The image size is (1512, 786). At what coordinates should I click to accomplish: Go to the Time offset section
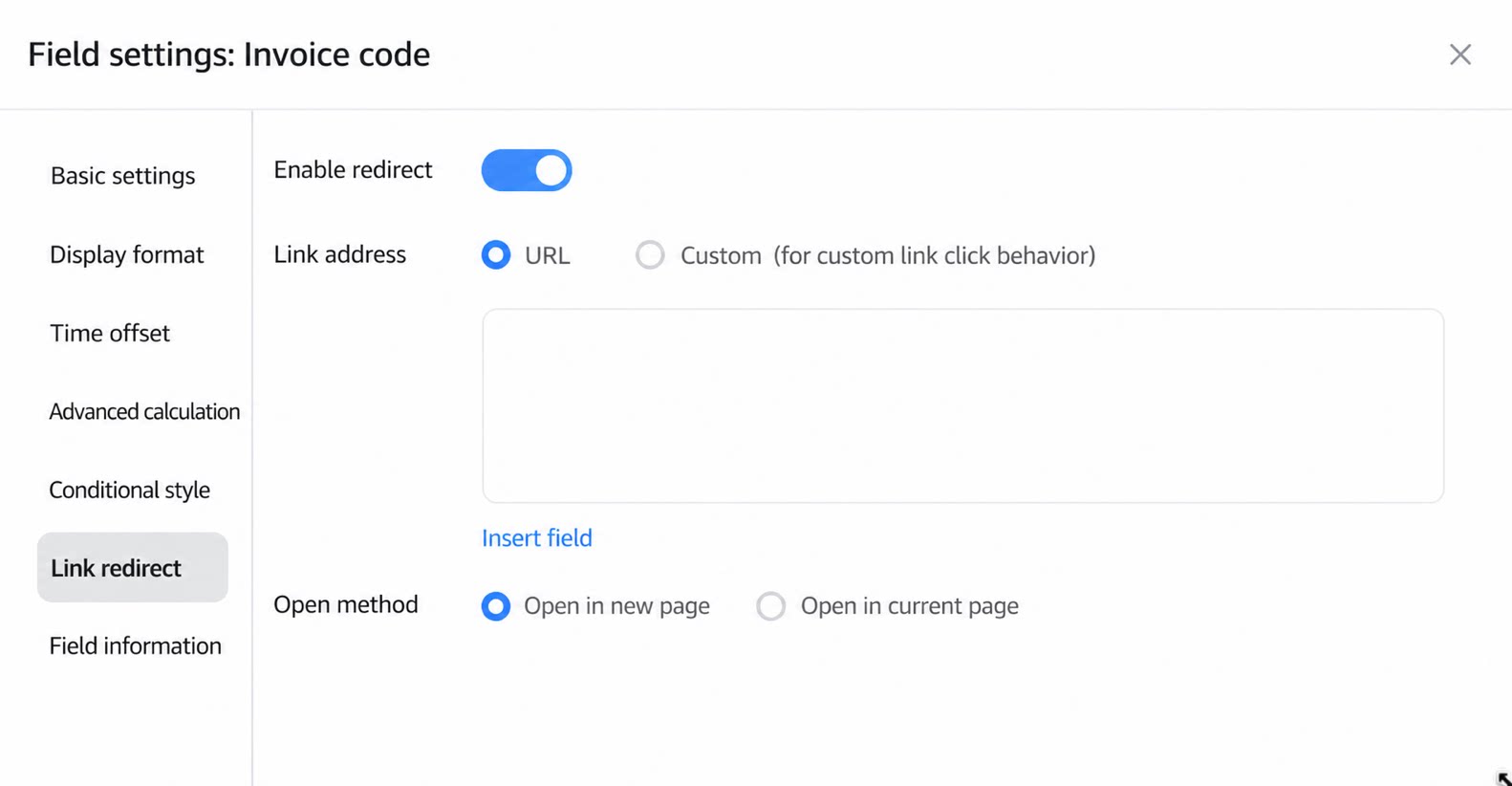(x=110, y=333)
